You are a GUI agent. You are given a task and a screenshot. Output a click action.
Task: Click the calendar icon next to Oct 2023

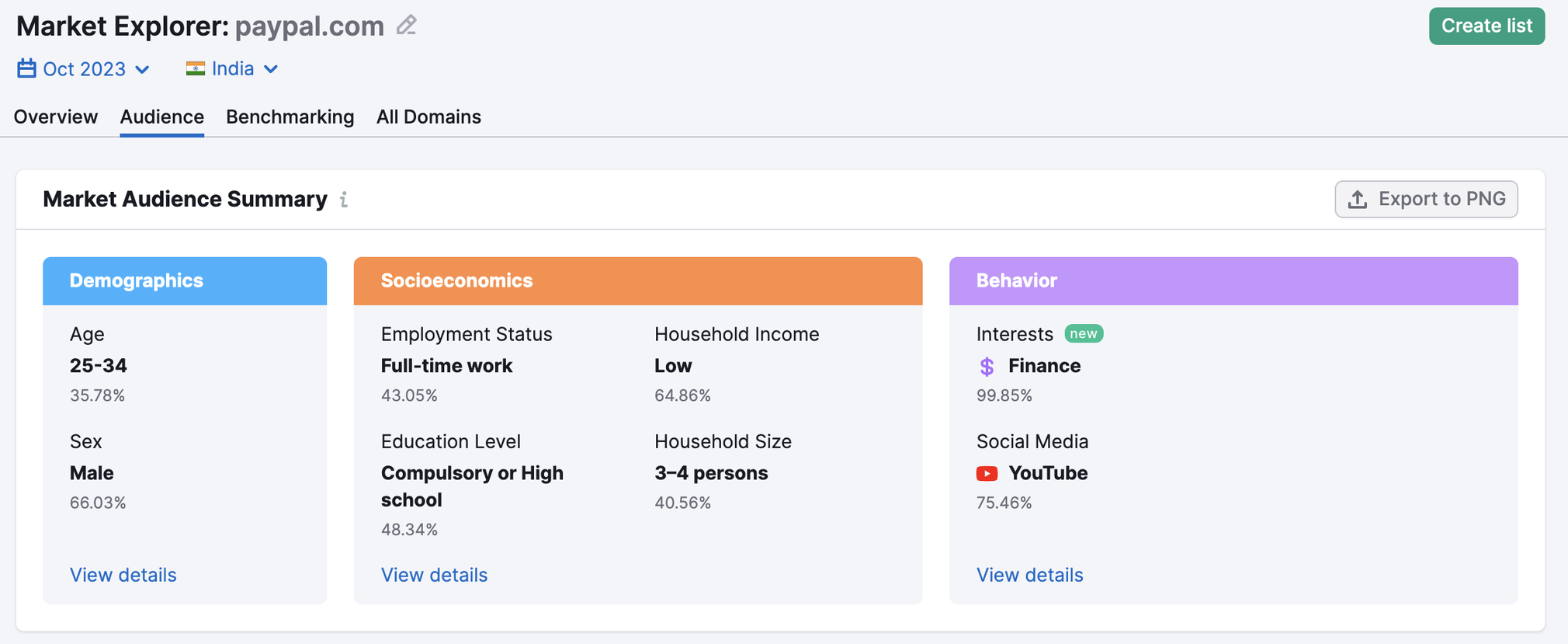click(26, 68)
